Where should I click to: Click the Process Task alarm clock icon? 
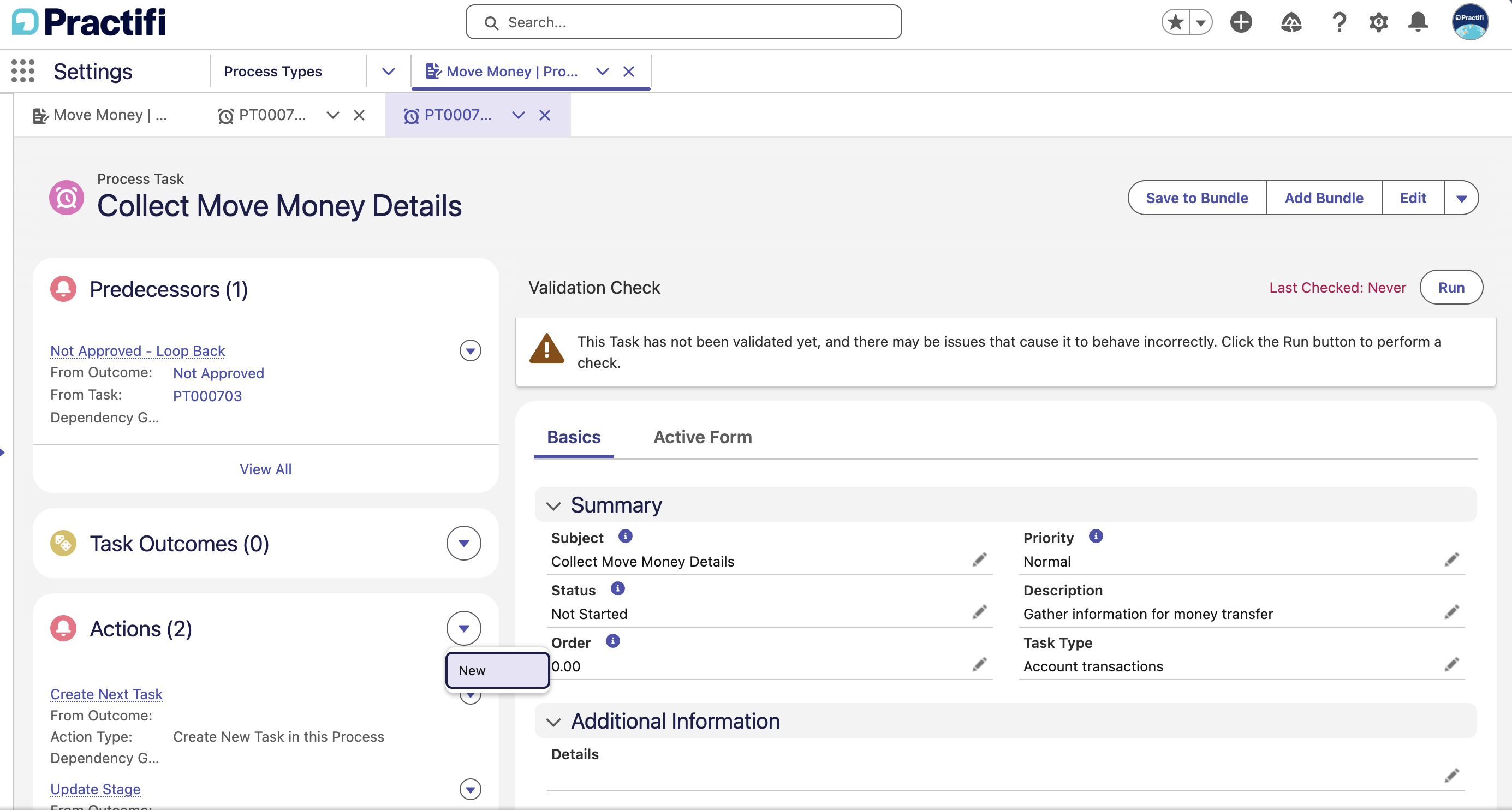(x=67, y=198)
